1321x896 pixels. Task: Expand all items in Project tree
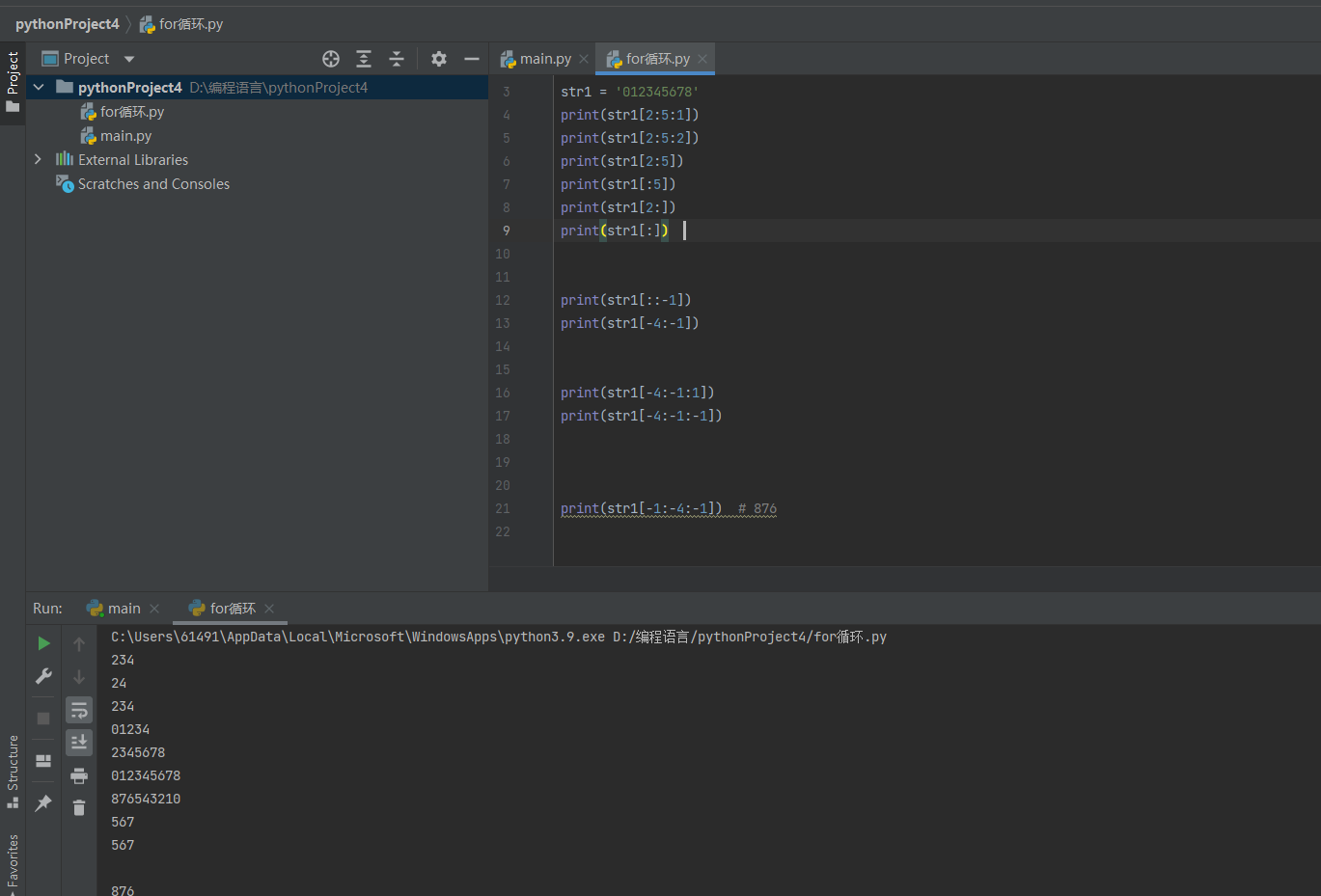(x=364, y=59)
